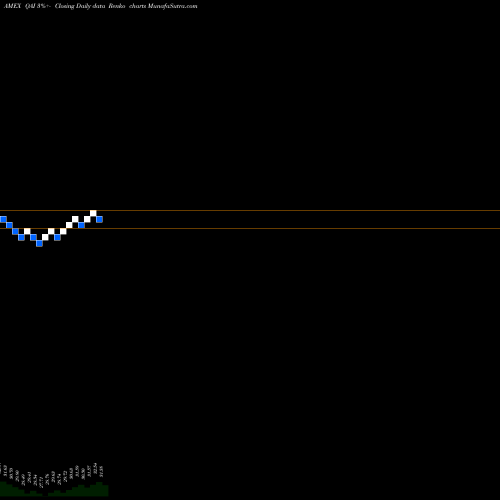Click the final price label 31.58
Screen dimensions: 500x500
coord(101,471)
